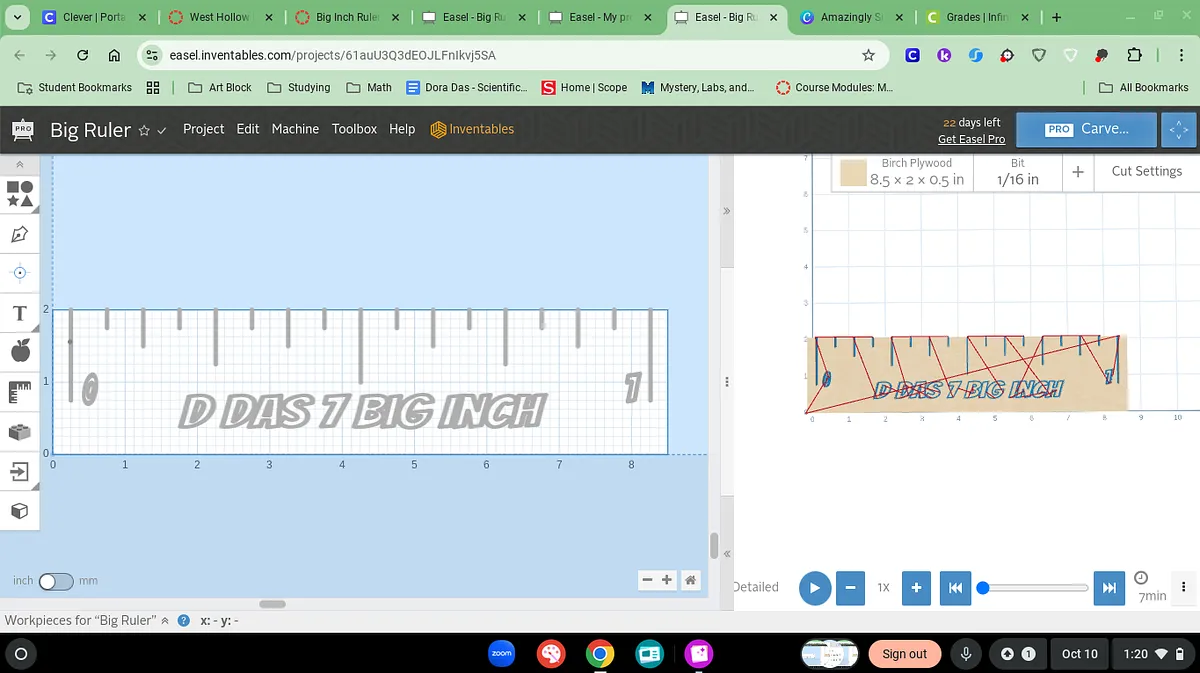
Task: Follow the Get Easel Pro link
Action: coord(970,139)
